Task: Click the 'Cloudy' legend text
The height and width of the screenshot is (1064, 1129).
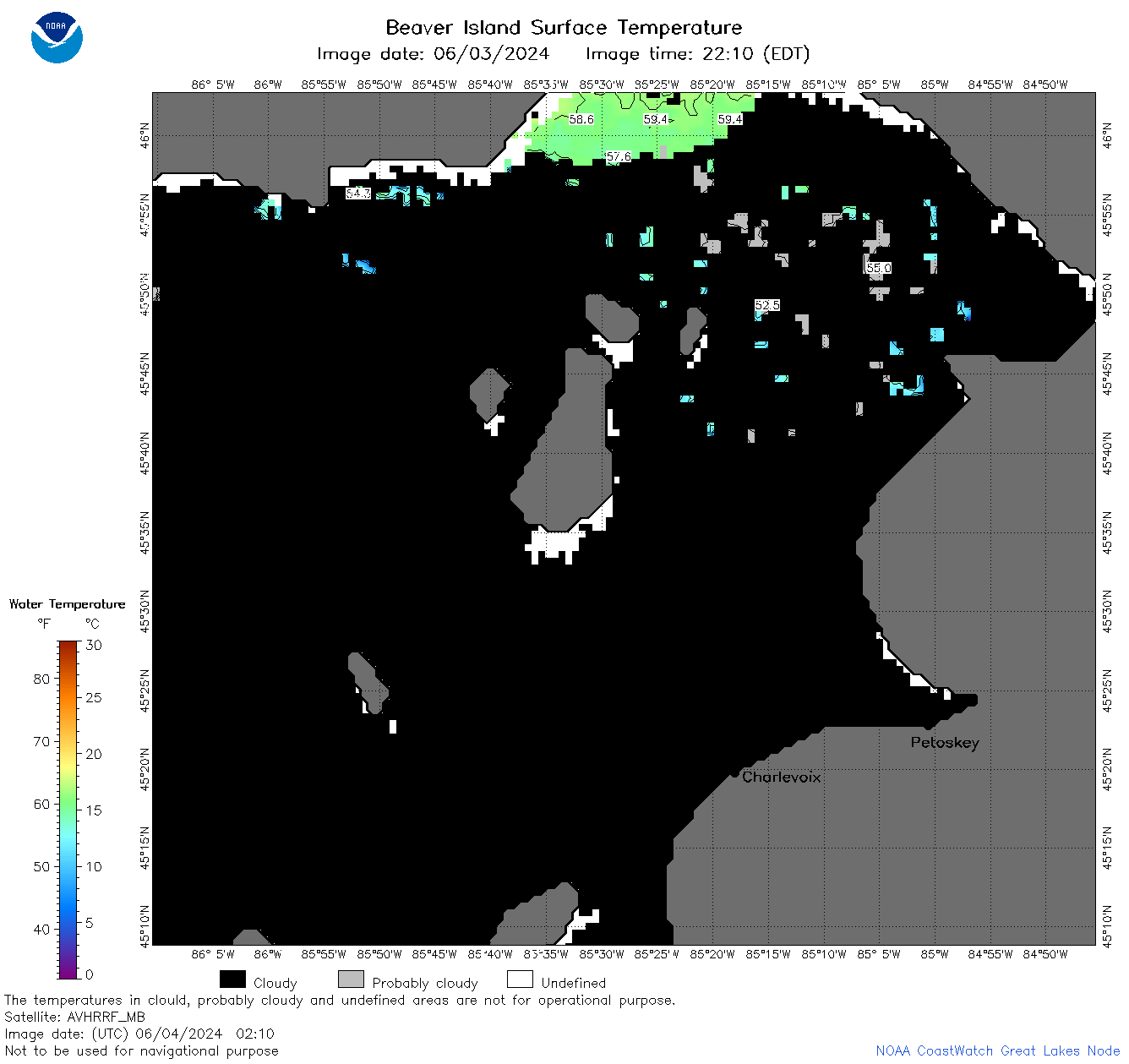Action: [x=275, y=983]
